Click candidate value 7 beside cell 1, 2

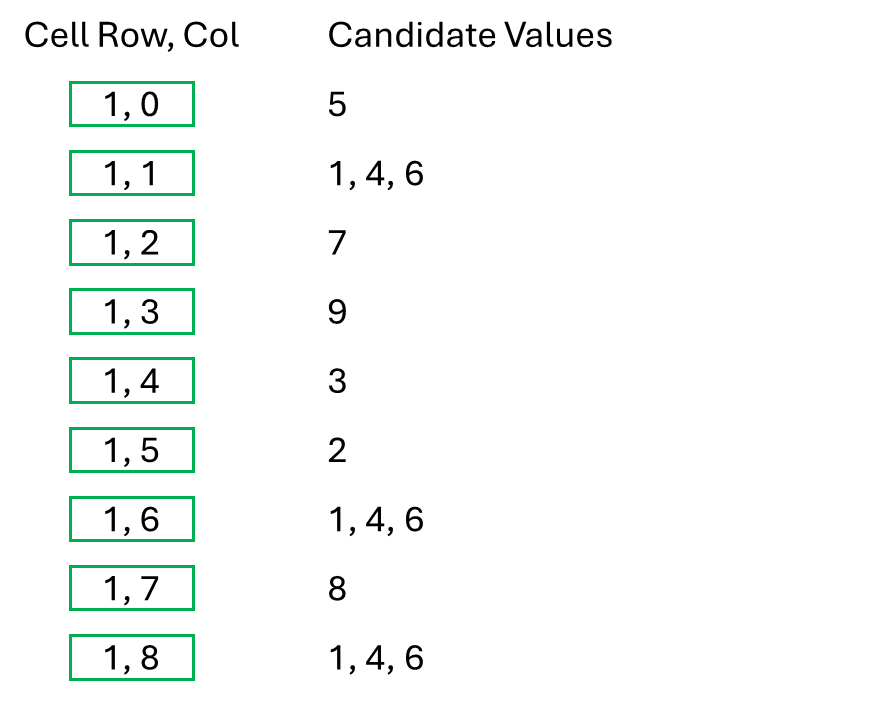[x=337, y=243]
